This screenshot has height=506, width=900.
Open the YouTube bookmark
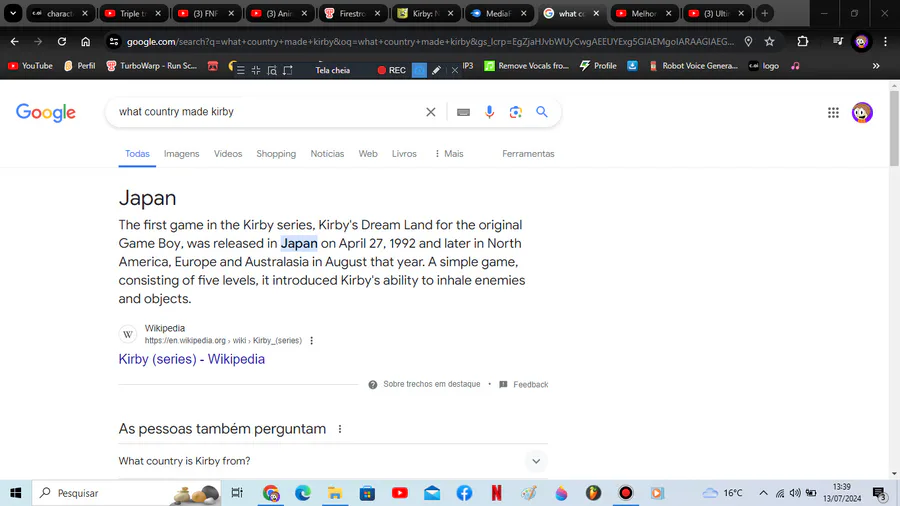coord(30,66)
